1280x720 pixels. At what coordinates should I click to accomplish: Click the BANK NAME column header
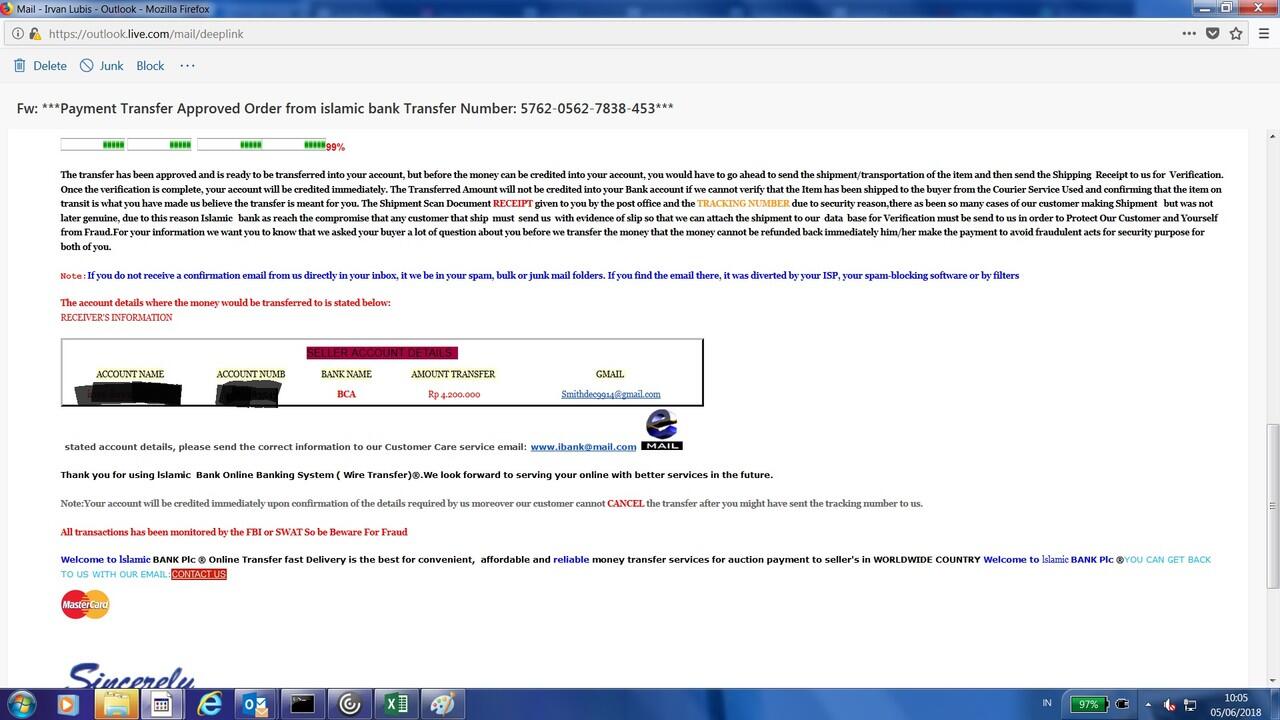(x=346, y=374)
